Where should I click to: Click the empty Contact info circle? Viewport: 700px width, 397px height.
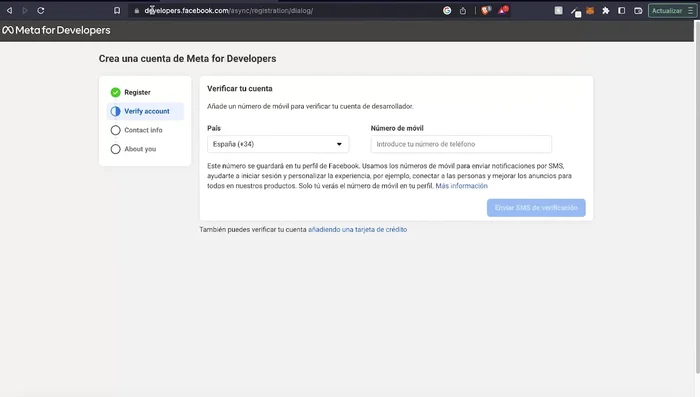point(116,130)
